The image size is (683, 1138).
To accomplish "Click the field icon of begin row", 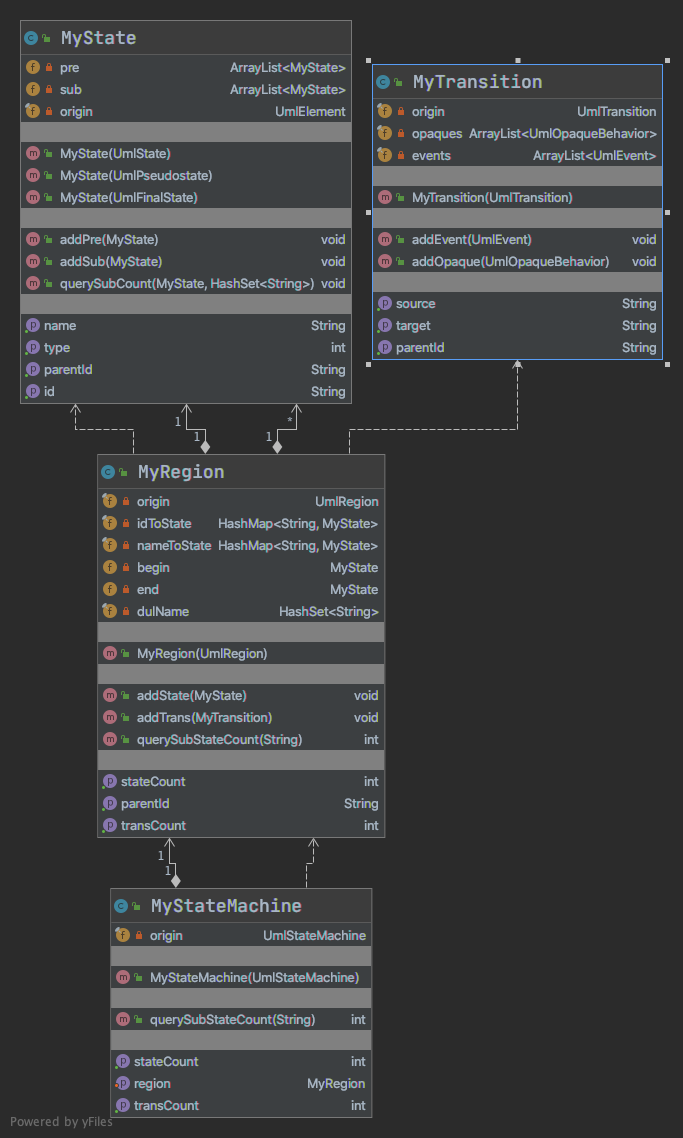I will click(x=110, y=568).
